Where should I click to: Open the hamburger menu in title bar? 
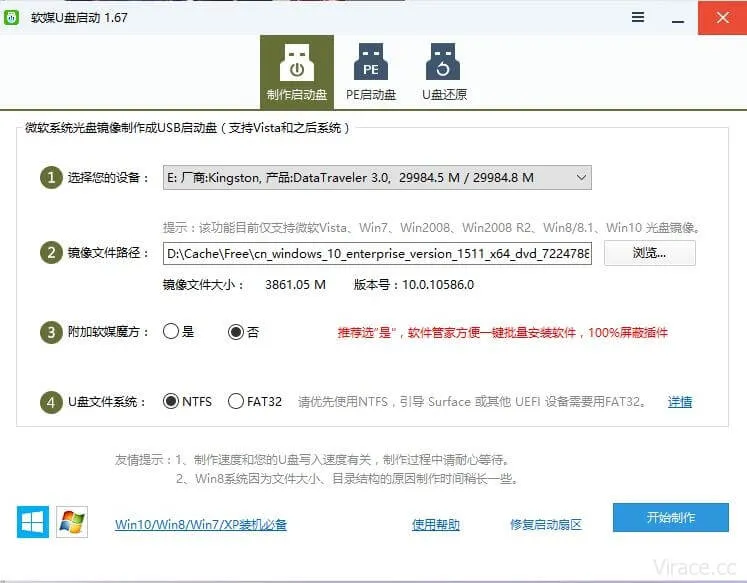(638, 18)
